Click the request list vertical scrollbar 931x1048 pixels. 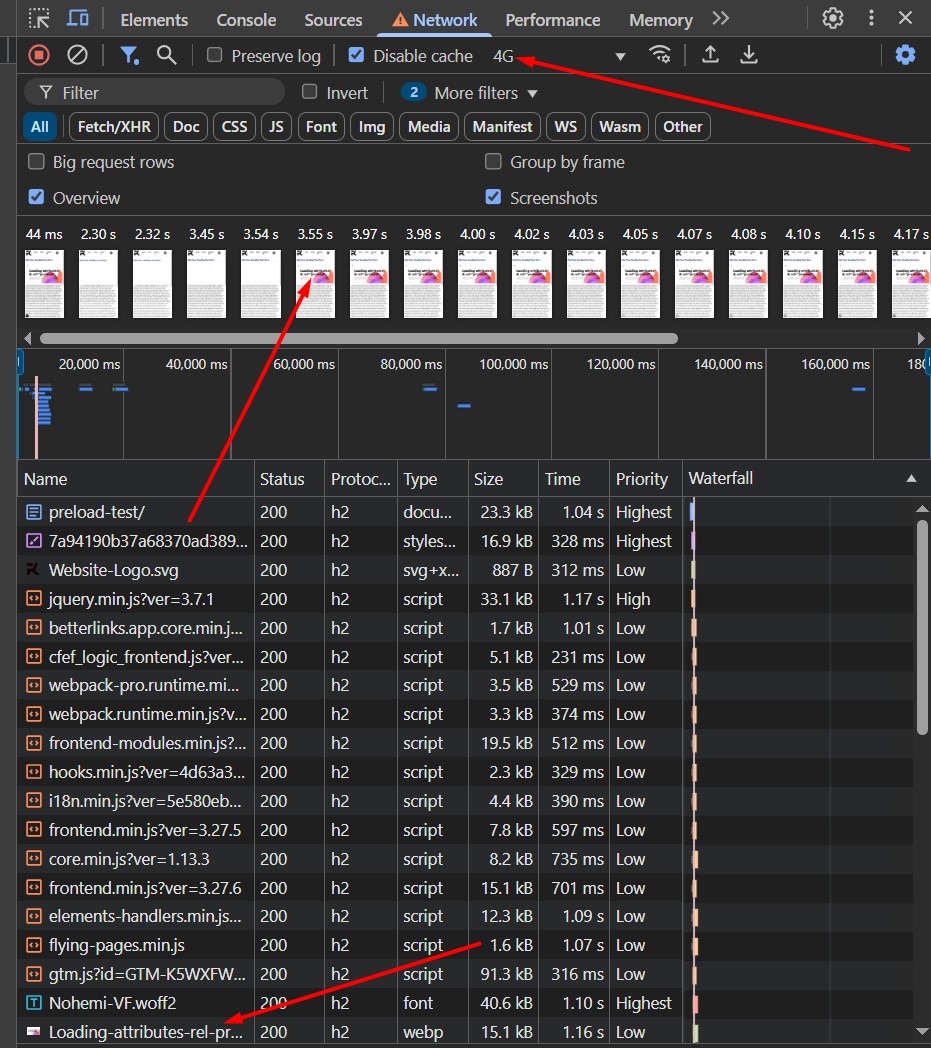pyautogui.click(x=922, y=627)
